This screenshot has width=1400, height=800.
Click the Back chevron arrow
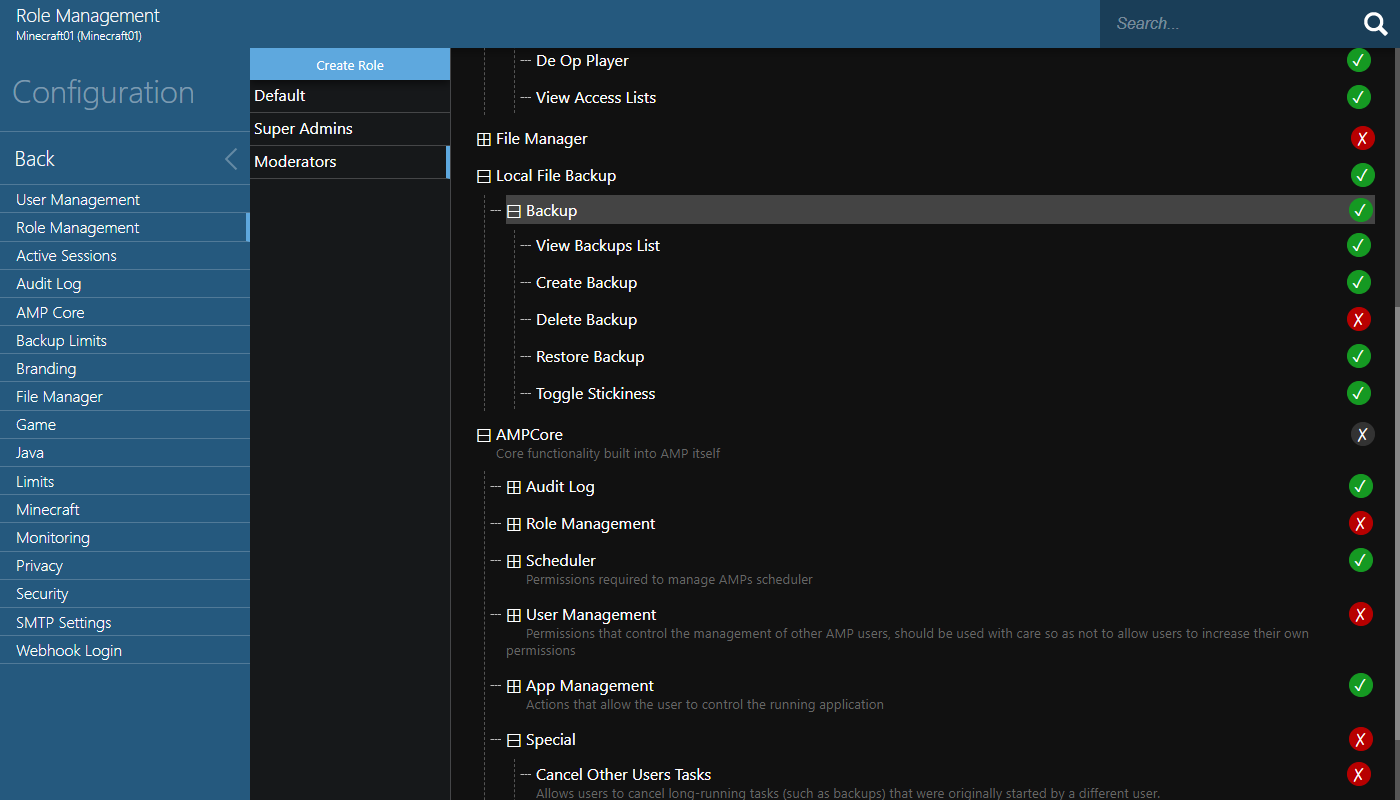pos(231,159)
